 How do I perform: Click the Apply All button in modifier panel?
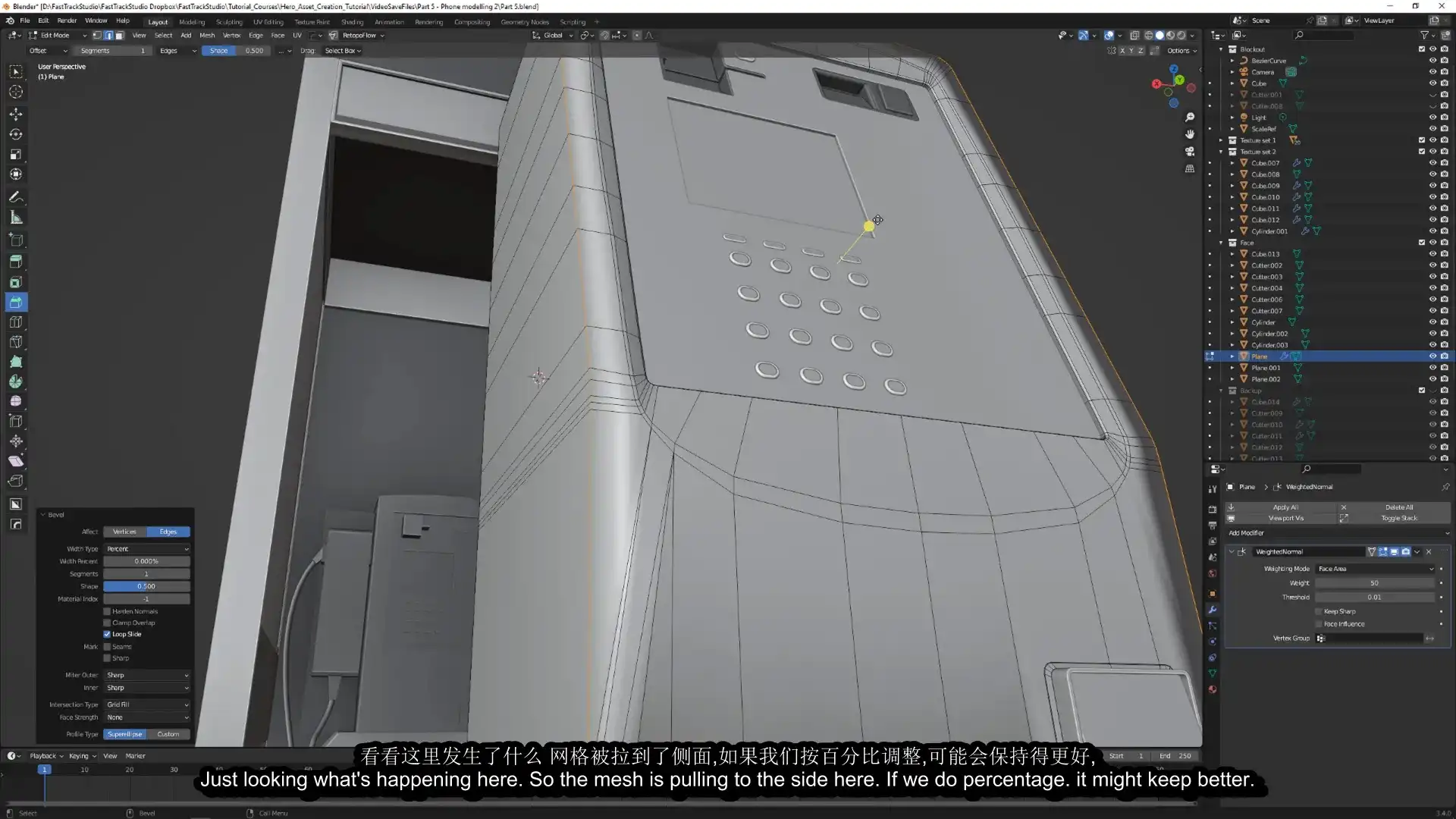click(x=1285, y=507)
